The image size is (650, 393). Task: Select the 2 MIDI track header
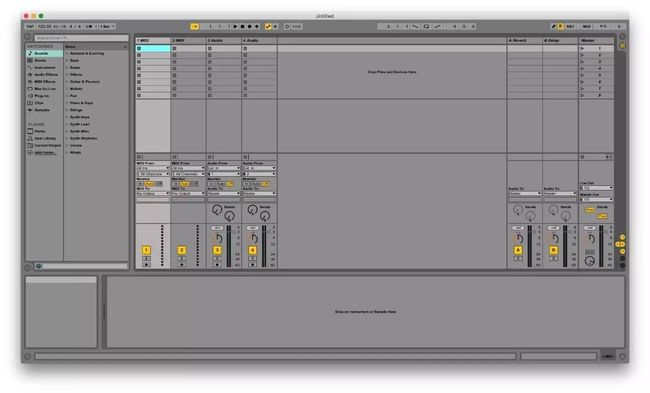[x=189, y=41]
